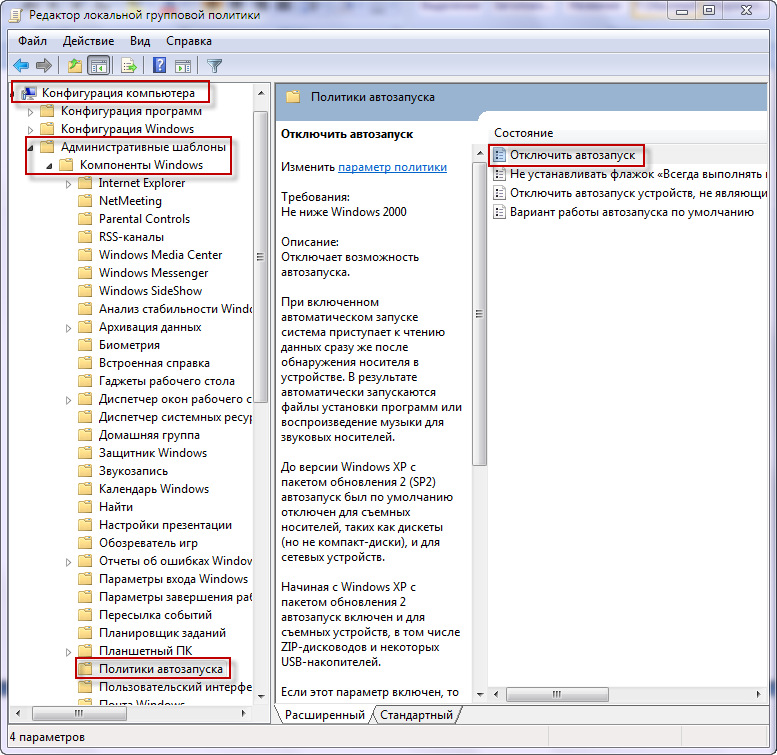Expand the Диспетчер окон рабочего стола node
777x755 pixels.
pyautogui.click(x=68, y=400)
